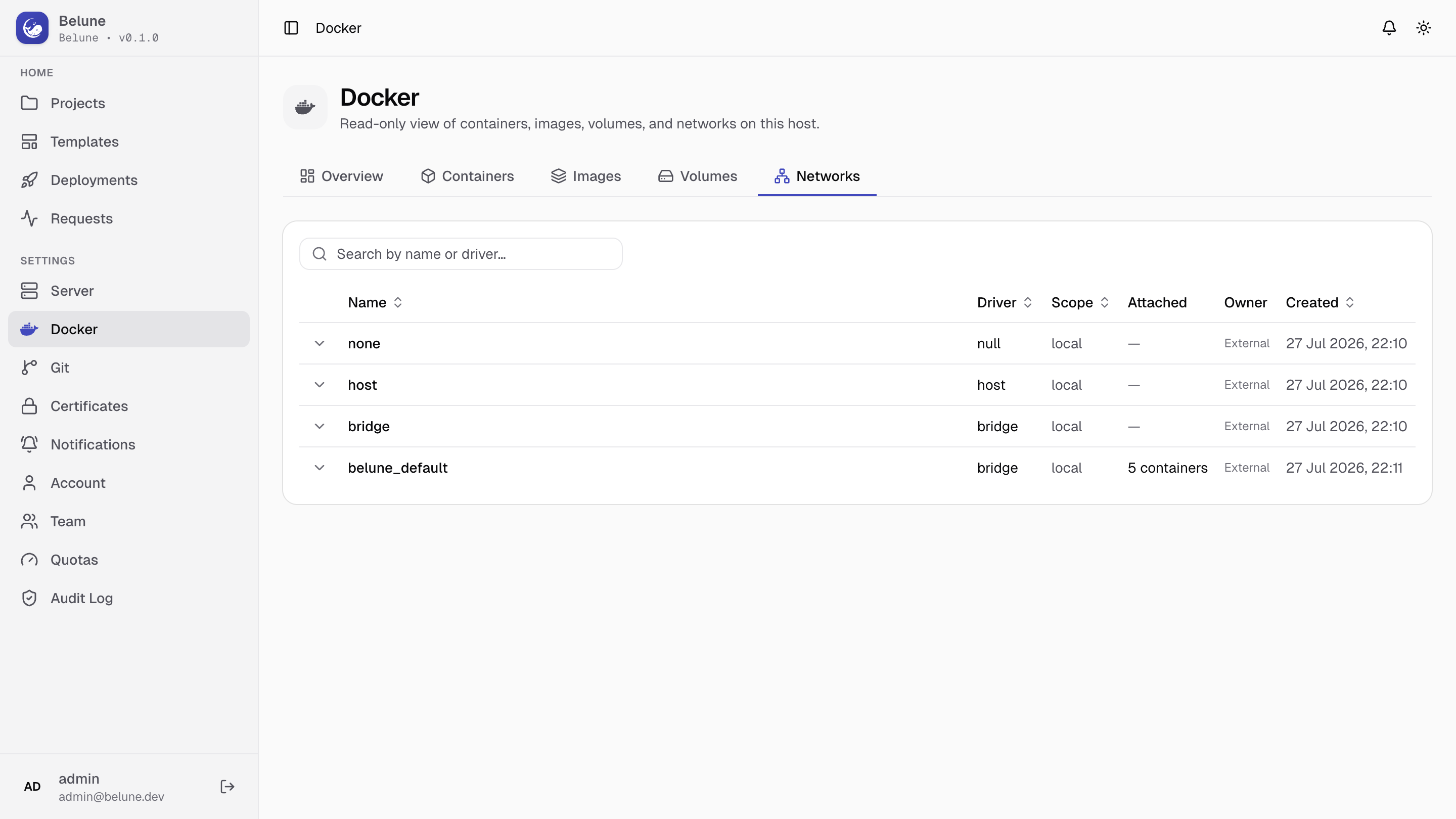Image resolution: width=1456 pixels, height=819 pixels.
Task: Click the 'null' driver cell
Action: (988, 344)
